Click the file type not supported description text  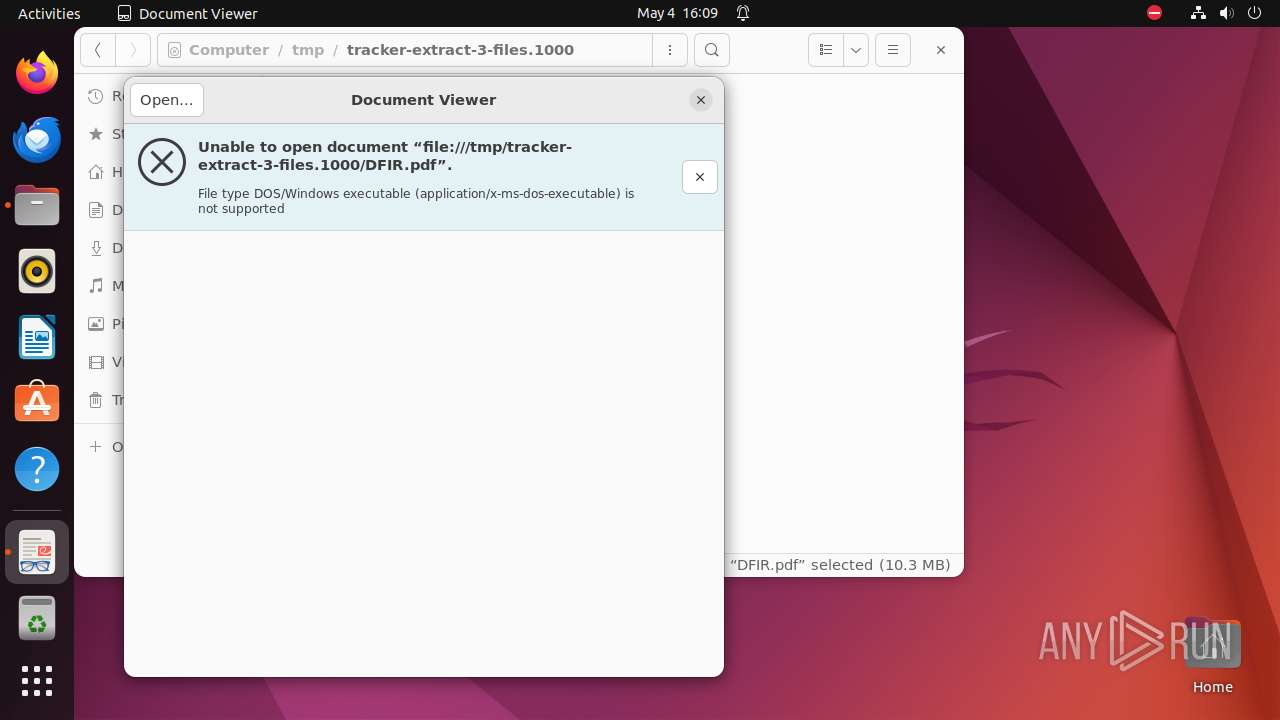click(416, 201)
